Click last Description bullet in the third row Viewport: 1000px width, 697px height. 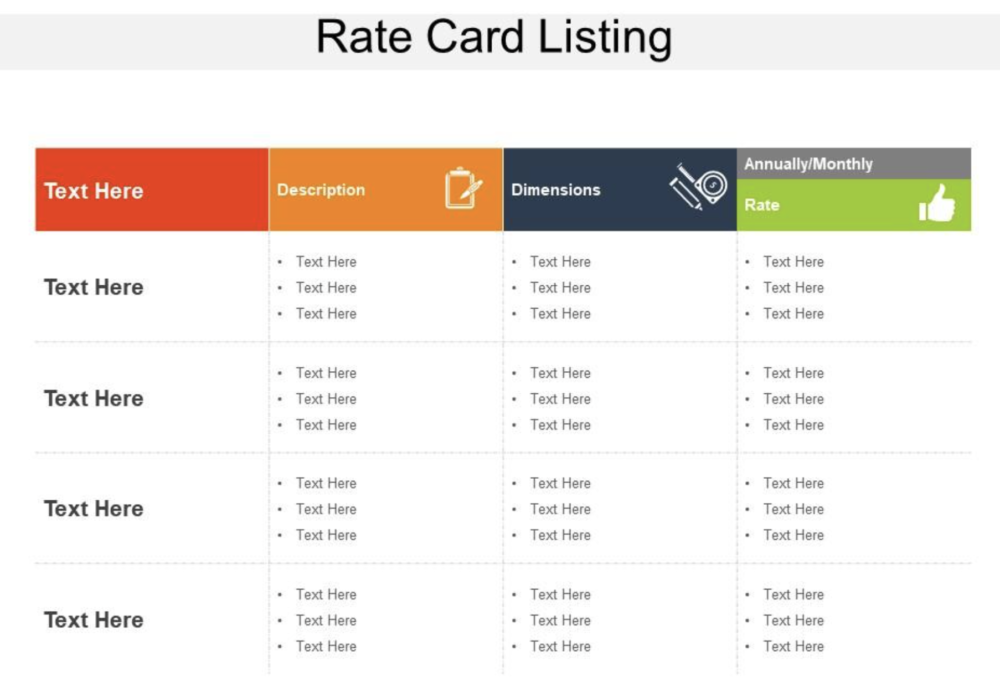point(326,535)
